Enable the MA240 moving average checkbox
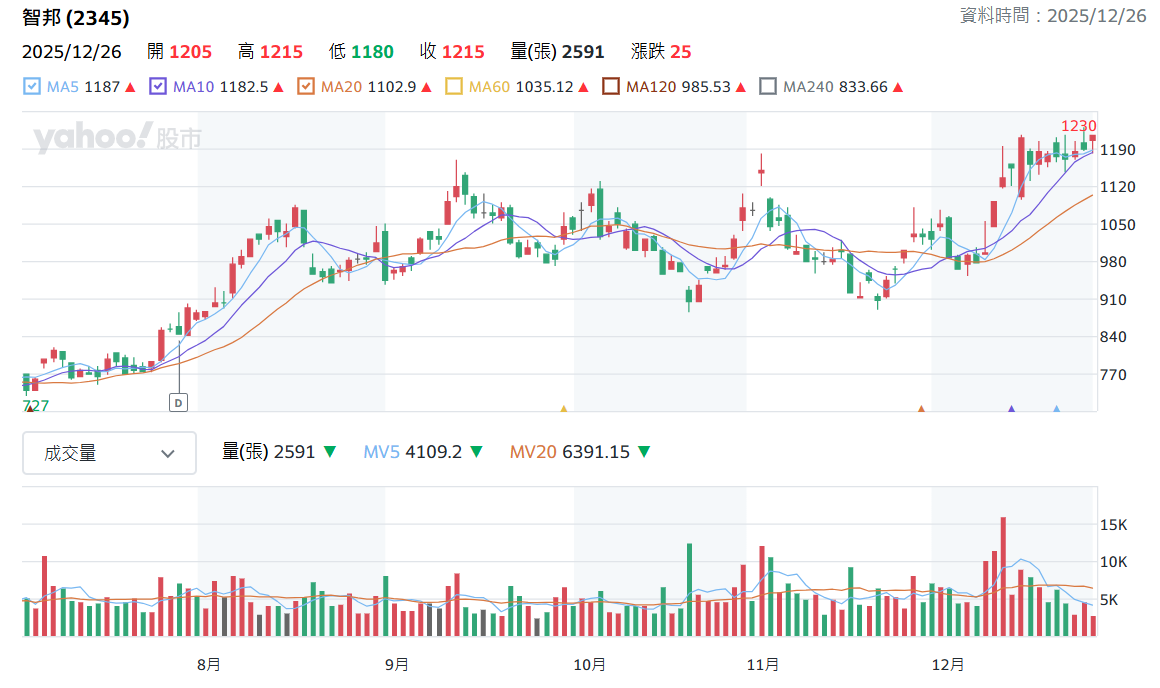Screen dimensions: 1160x688 pyautogui.click(x=768, y=87)
